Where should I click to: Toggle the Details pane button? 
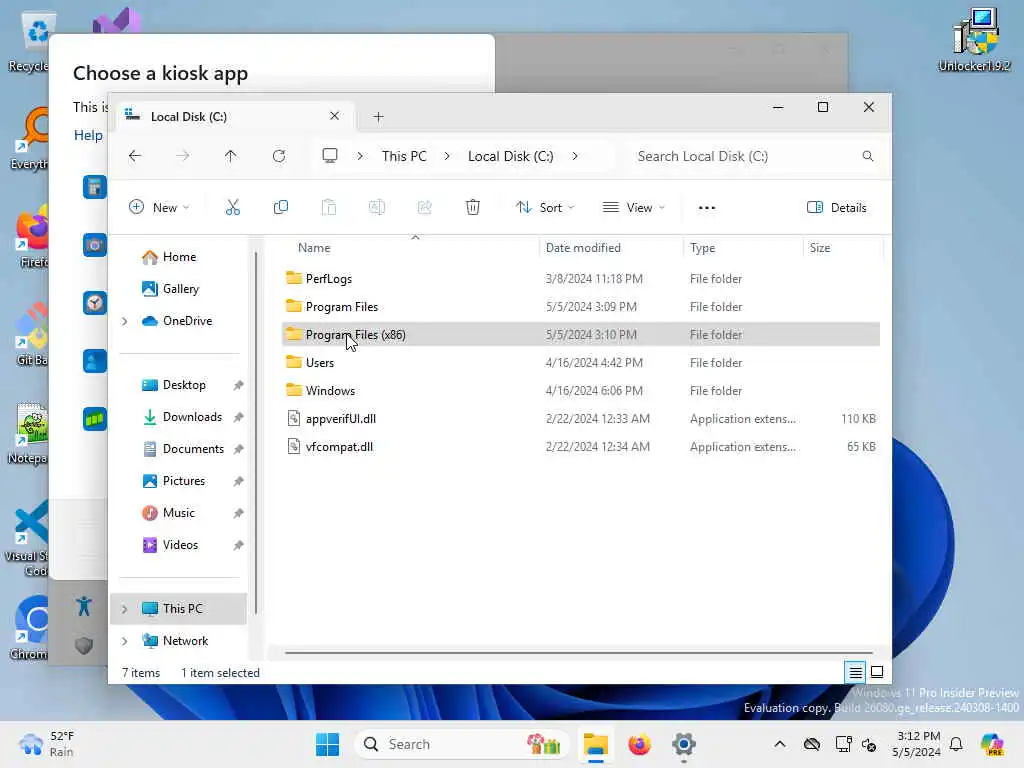click(x=837, y=208)
